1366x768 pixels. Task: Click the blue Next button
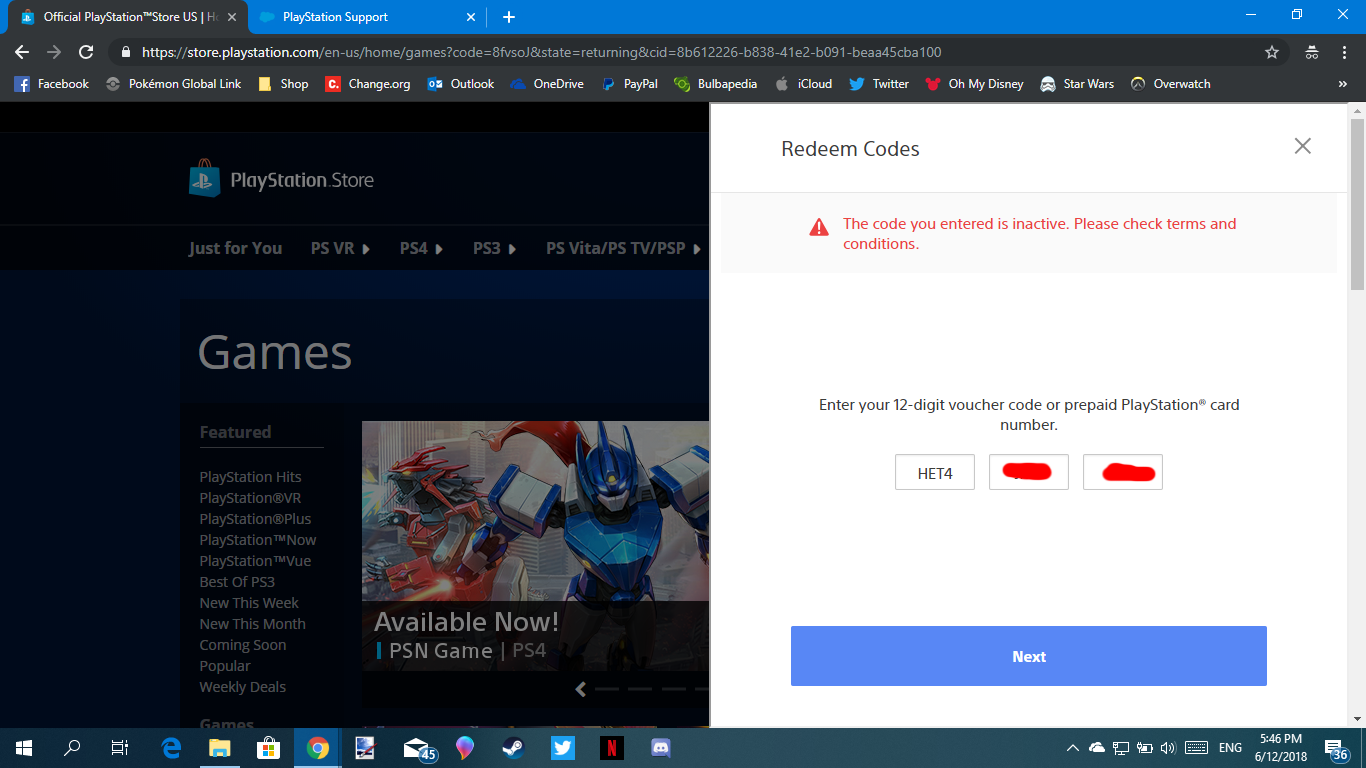[x=1028, y=656]
